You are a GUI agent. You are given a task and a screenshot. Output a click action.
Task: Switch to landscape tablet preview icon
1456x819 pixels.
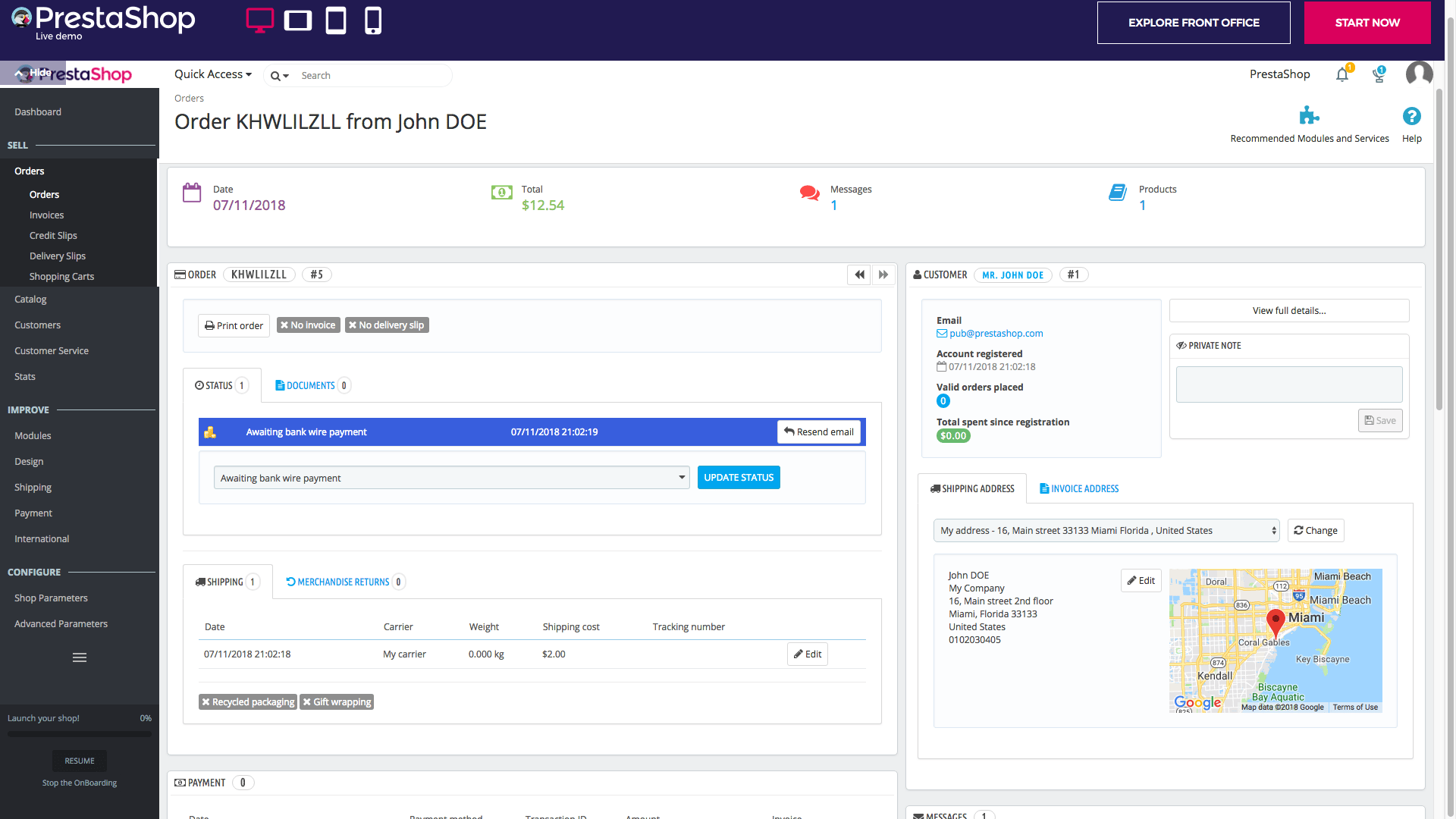coord(298,20)
